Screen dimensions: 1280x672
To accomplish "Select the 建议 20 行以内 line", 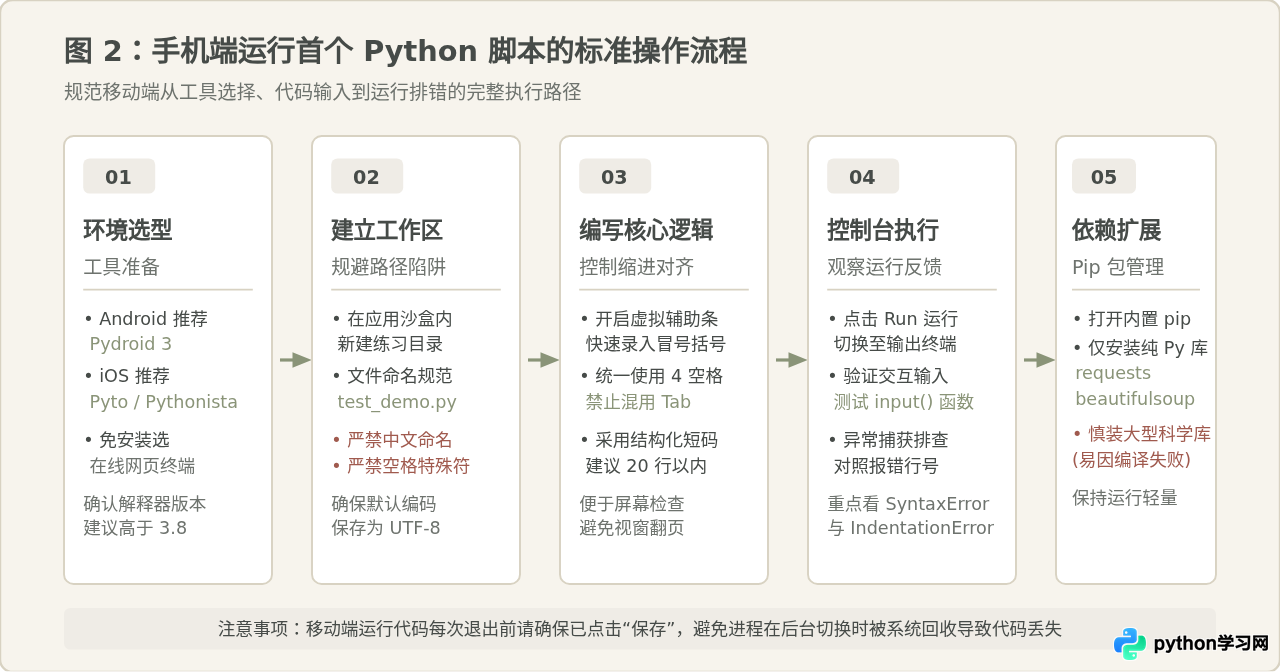I will coord(646,466).
